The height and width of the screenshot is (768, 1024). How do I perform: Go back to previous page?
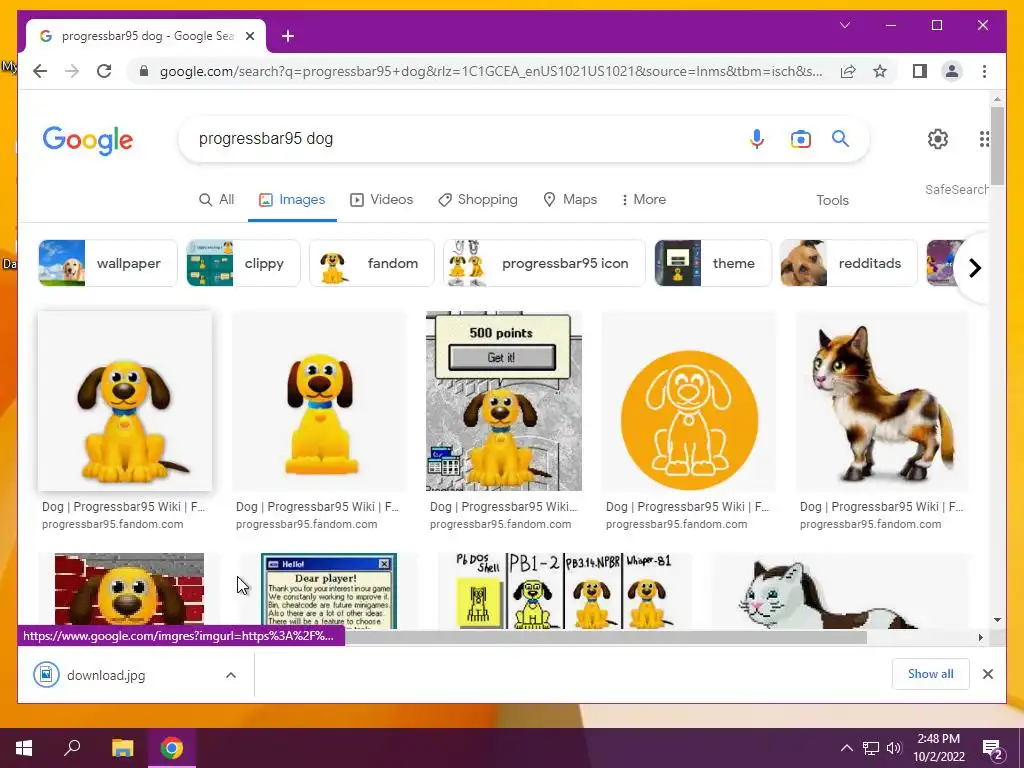[40, 71]
